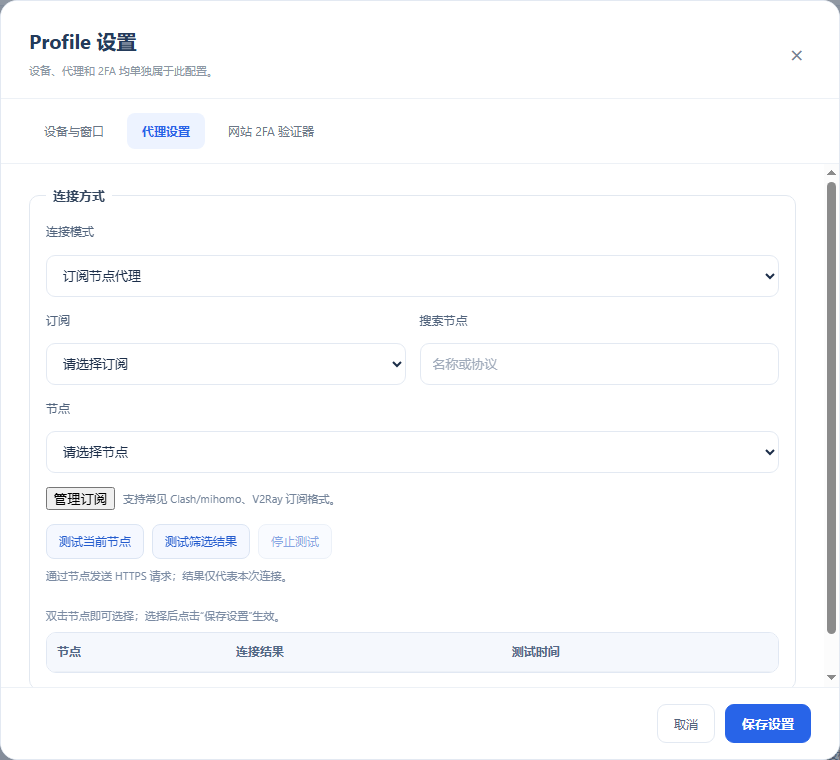Click the 保存设置 button
The image size is (840, 760).
point(768,724)
